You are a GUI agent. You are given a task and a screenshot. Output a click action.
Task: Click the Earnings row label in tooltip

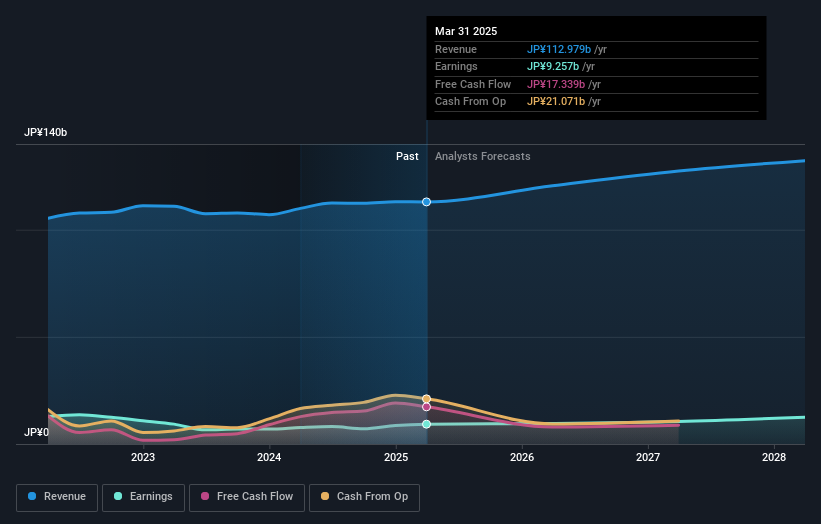click(456, 66)
